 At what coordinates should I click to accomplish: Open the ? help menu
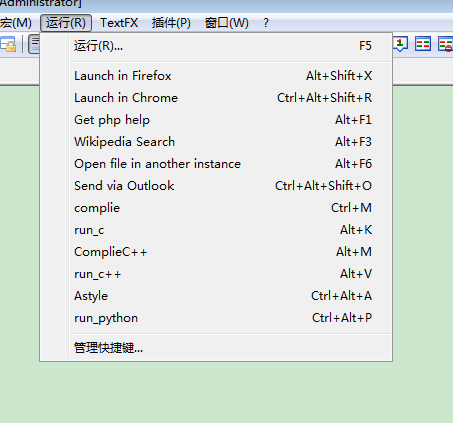pos(266,23)
